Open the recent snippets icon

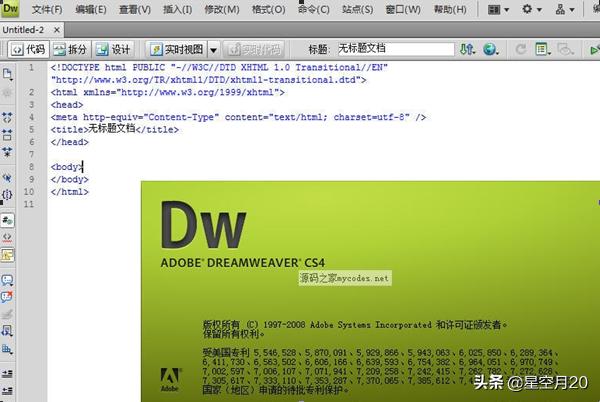pyautogui.click(x=7, y=331)
